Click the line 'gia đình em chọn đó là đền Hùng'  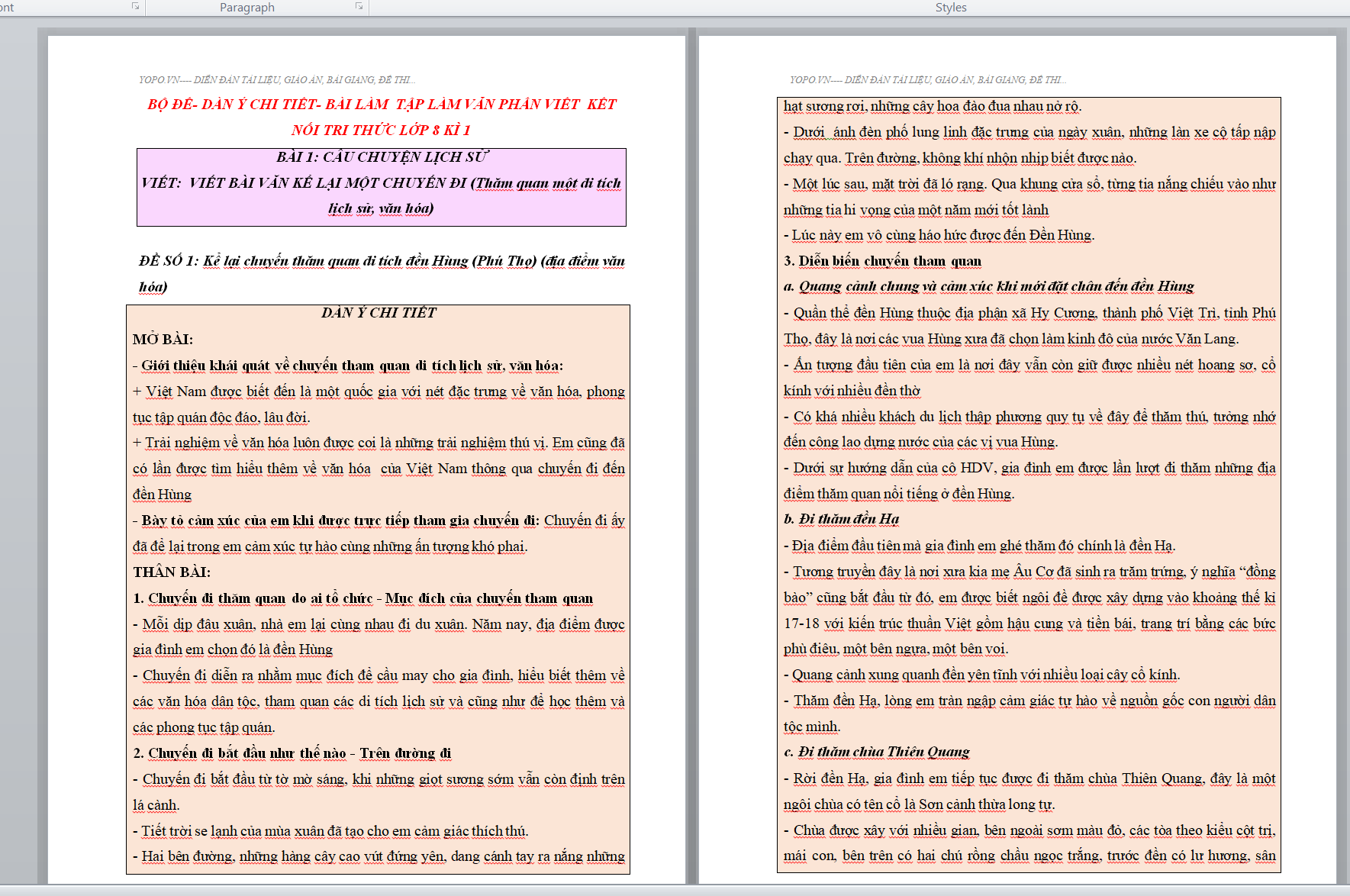(233, 649)
